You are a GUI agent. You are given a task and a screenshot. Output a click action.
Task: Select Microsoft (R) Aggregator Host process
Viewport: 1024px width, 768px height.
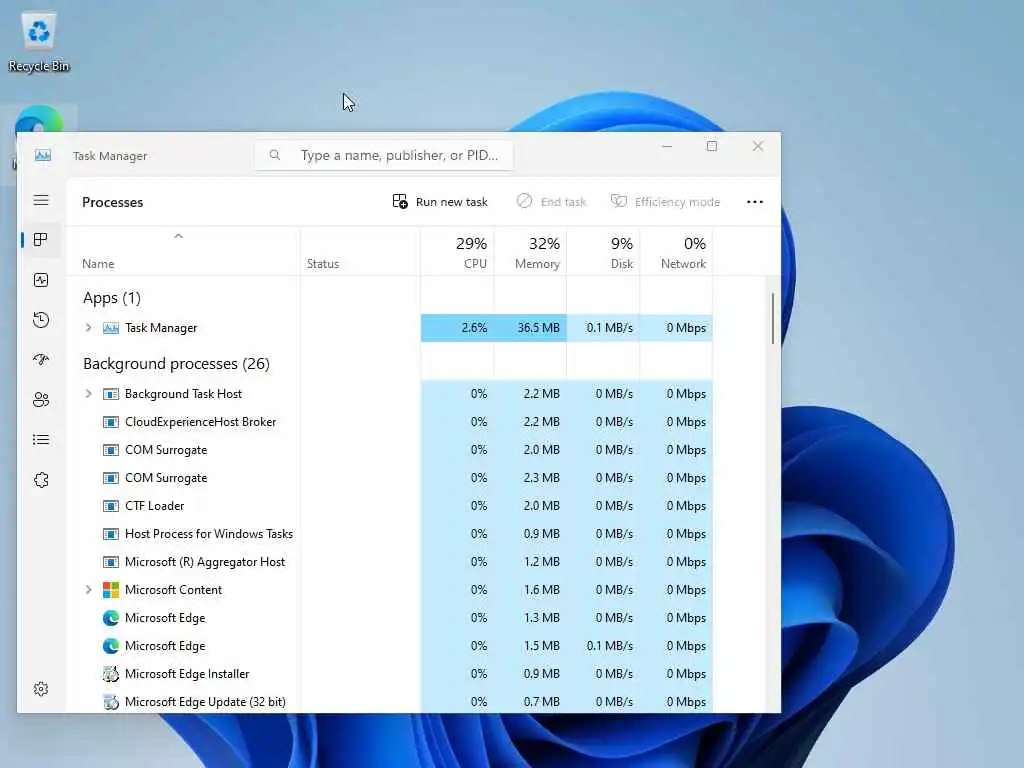point(205,562)
